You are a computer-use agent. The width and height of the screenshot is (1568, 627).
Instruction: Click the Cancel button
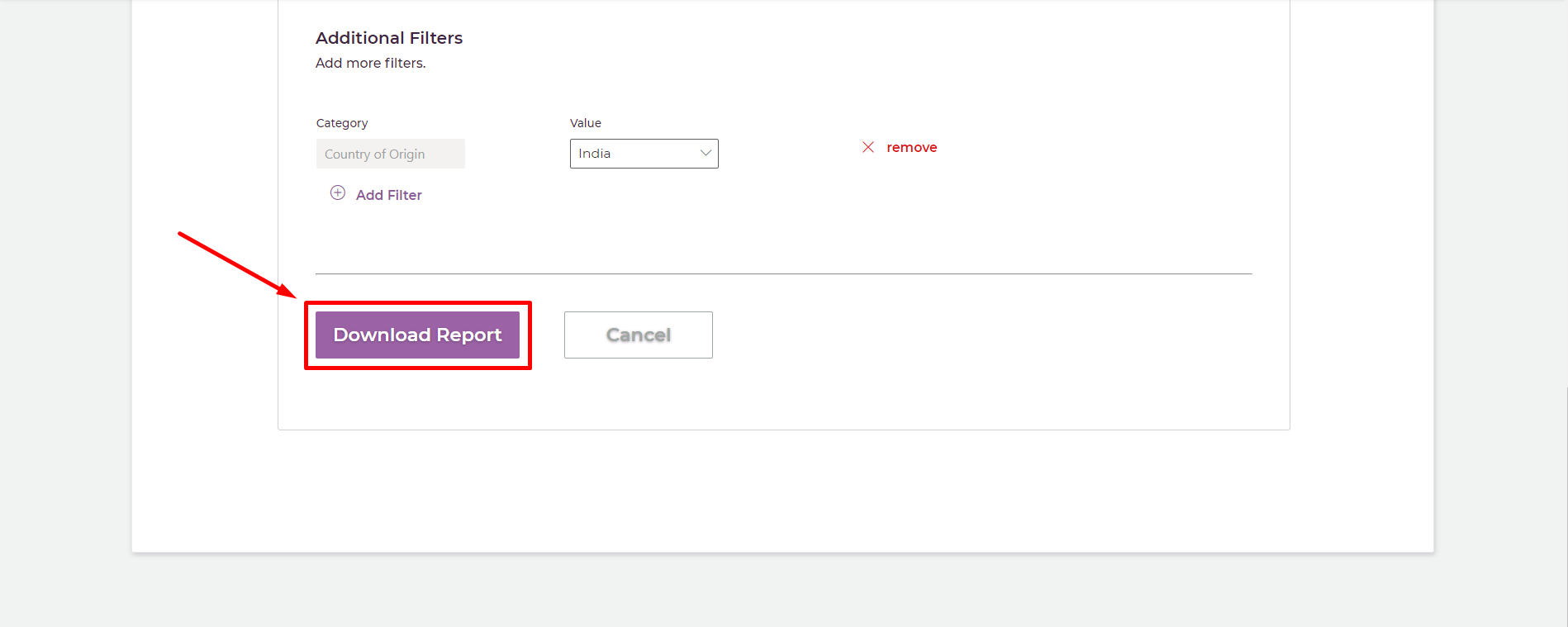pyautogui.click(x=639, y=335)
